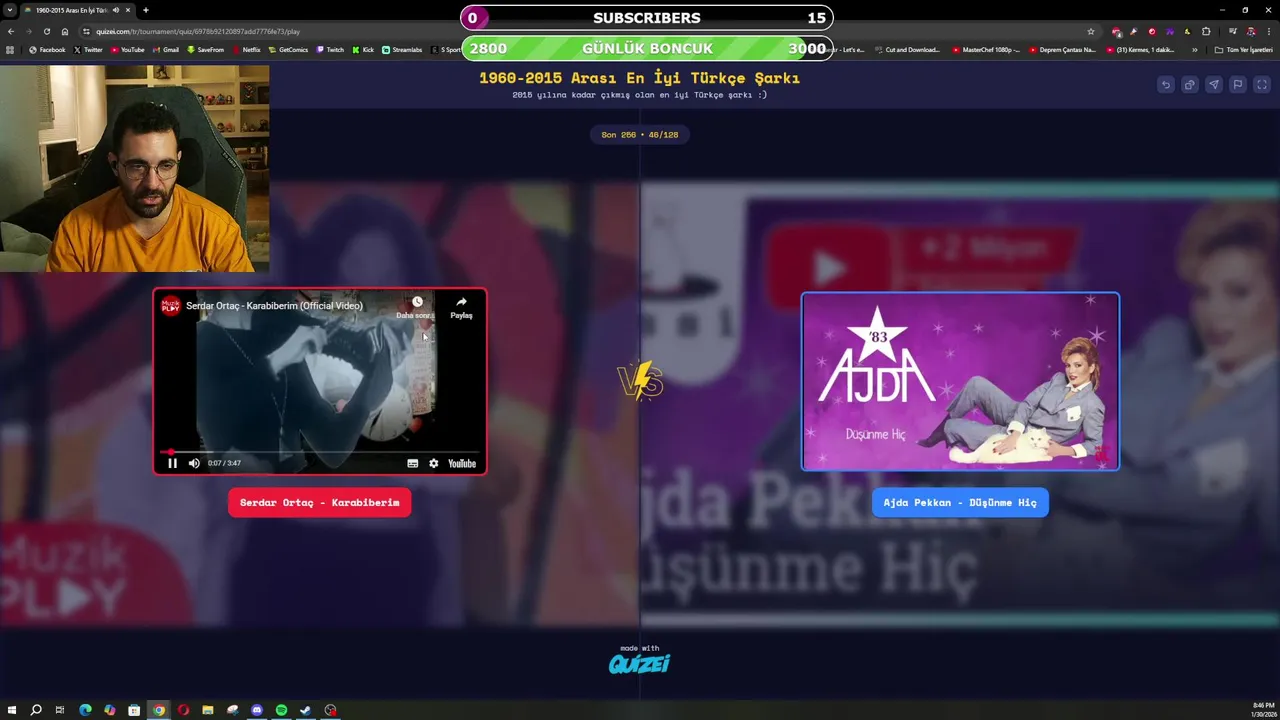Select the Ajda '83 album thumbnail
This screenshot has width=1280, height=720.
(x=960, y=381)
